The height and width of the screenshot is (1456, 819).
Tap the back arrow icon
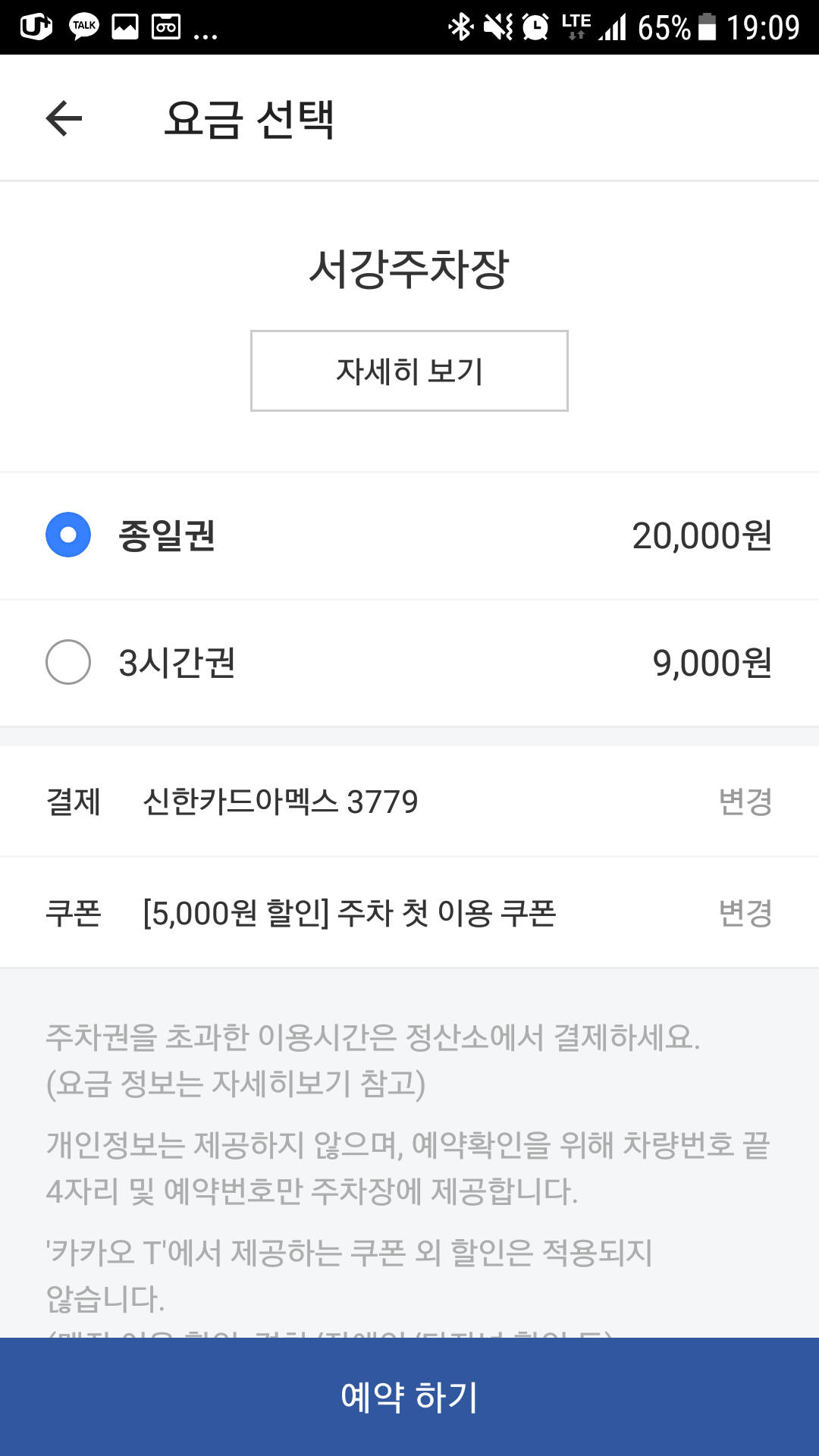pyautogui.click(x=64, y=118)
